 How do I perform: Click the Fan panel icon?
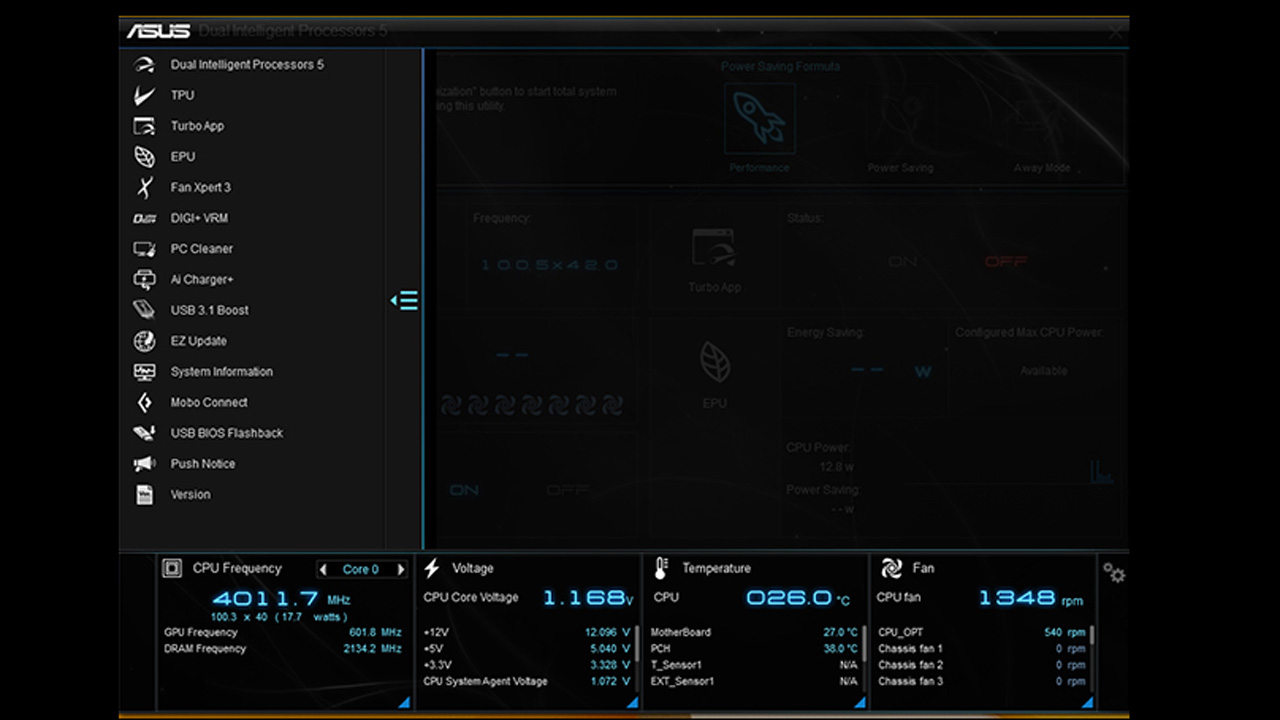coord(891,568)
